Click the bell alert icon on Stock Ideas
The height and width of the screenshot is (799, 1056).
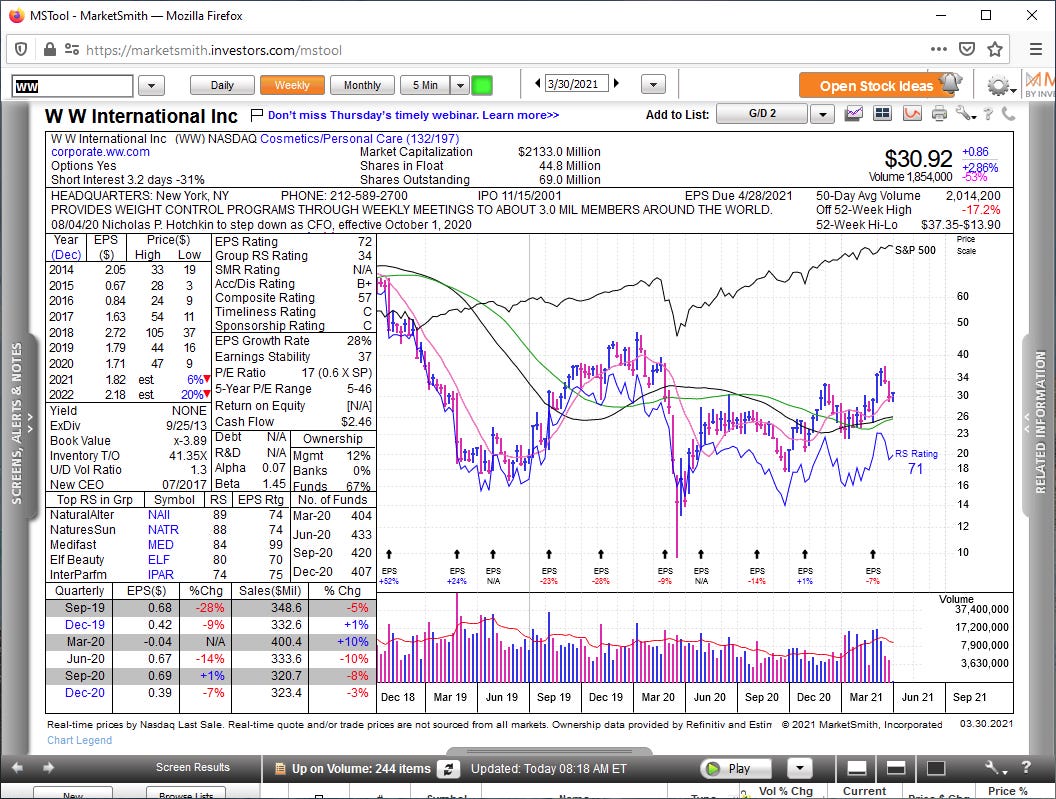click(951, 83)
